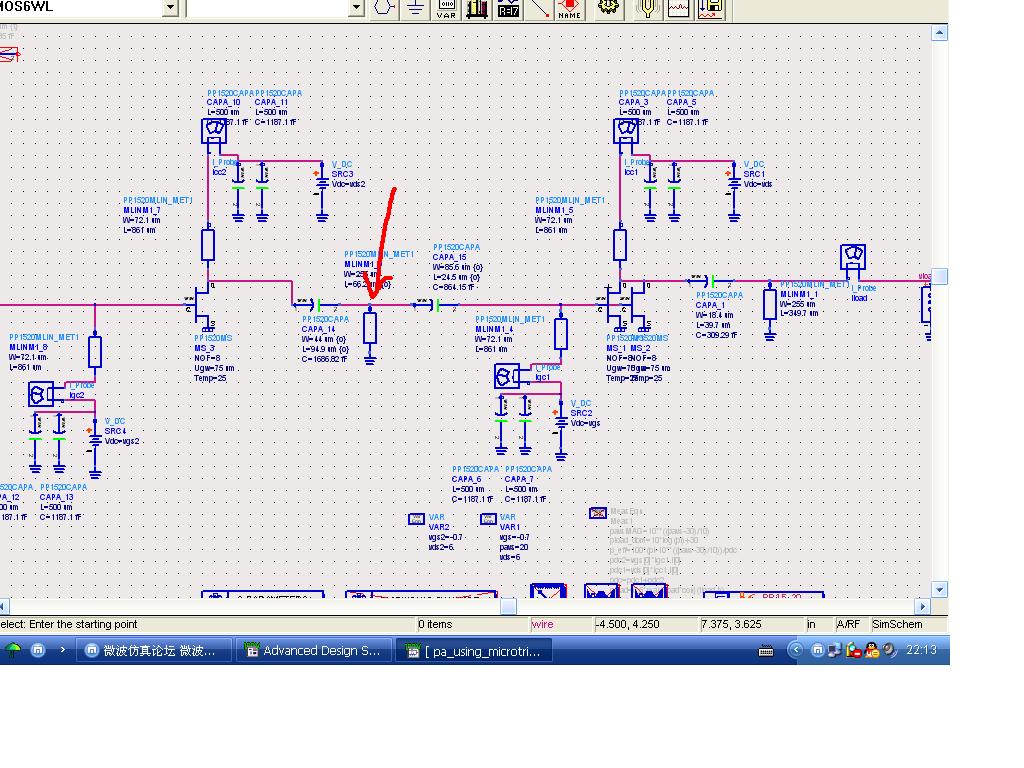Open the HOS6WL palette dropdown arrow
Image resolution: width=1024 pixels, height=768 pixels.
[170, 8]
